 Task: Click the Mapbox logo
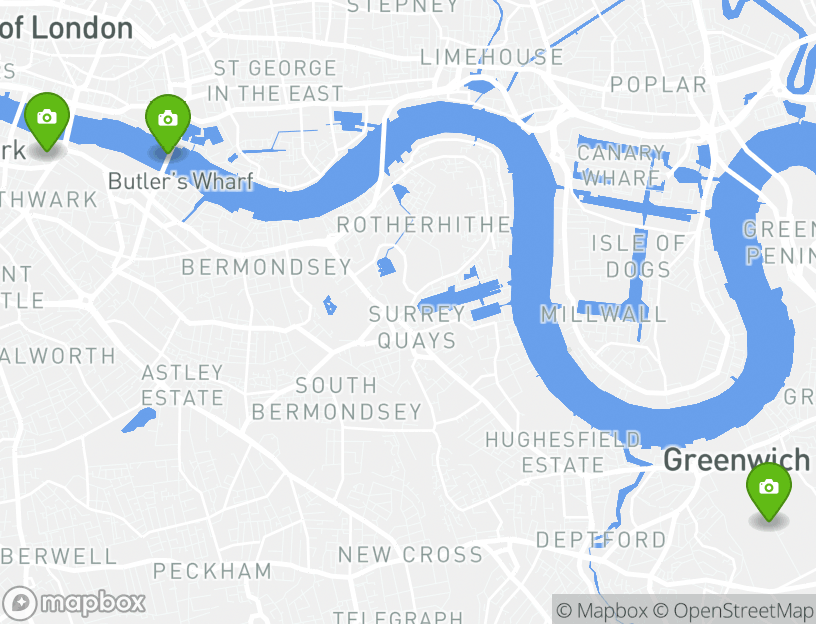coord(74,603)
